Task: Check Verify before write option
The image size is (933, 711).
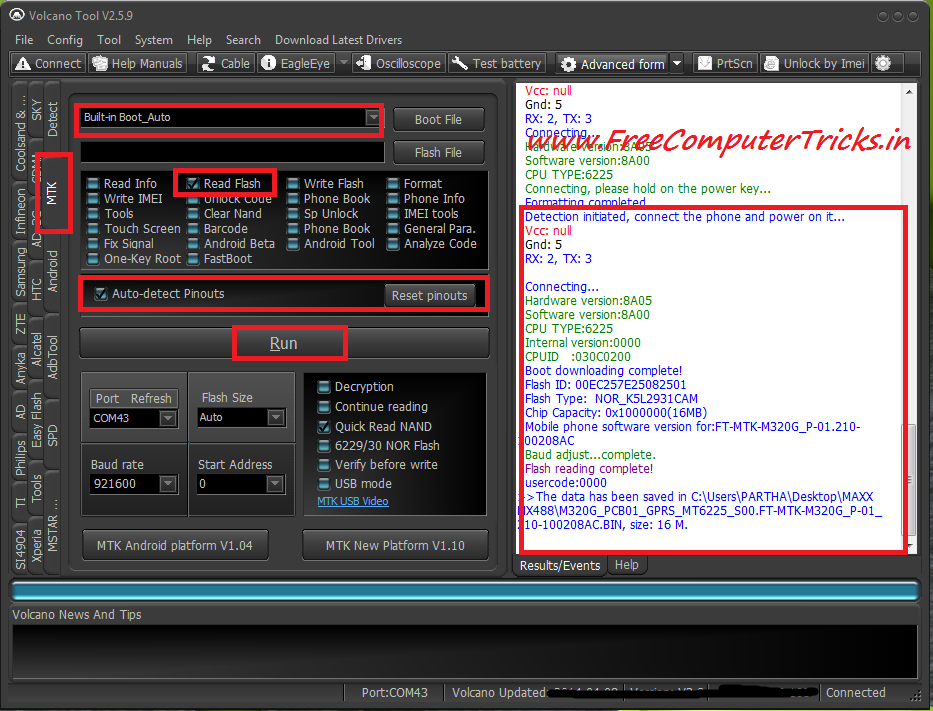Action: click(x=324, y=465)
